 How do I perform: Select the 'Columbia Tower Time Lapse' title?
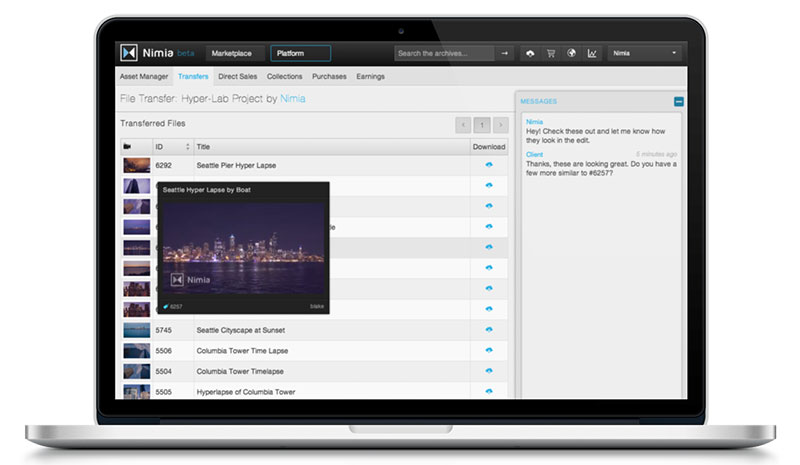242,351
